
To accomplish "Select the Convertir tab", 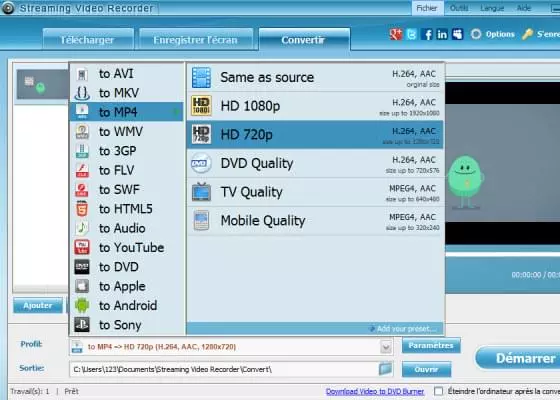I will pyautogui.click(x=304, y=39).
